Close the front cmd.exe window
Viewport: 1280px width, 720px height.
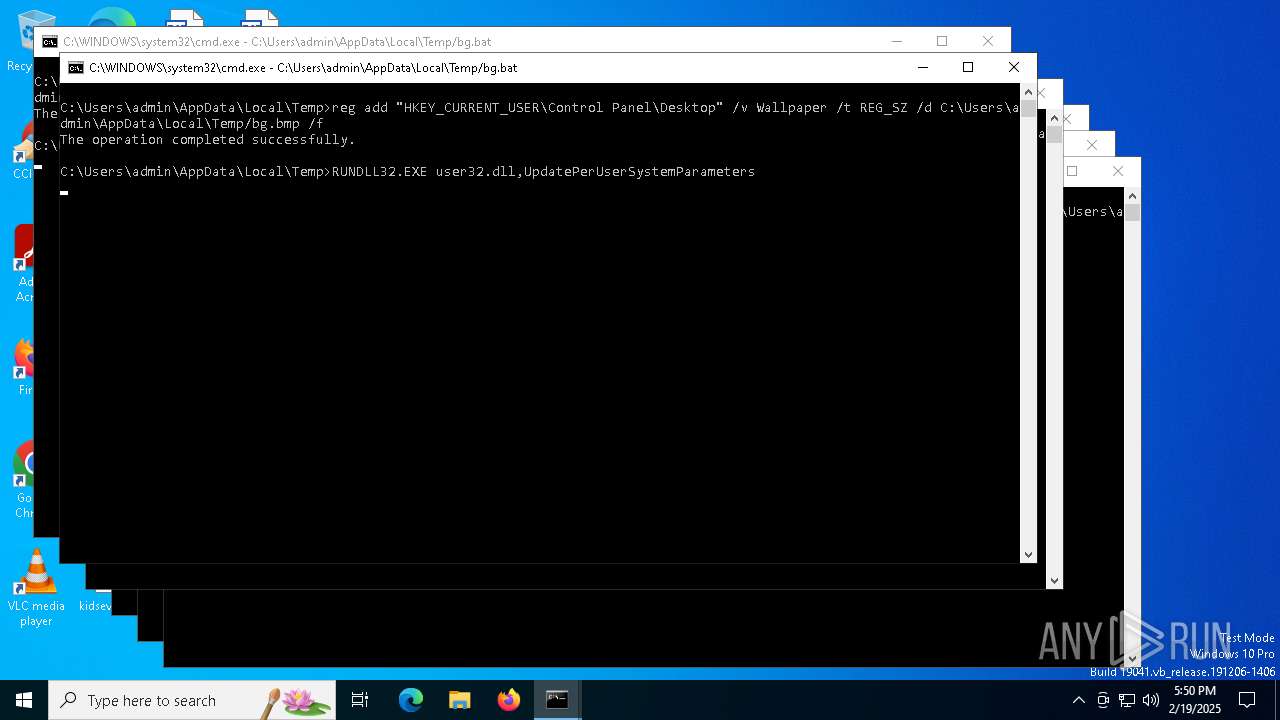[1014, 67]
